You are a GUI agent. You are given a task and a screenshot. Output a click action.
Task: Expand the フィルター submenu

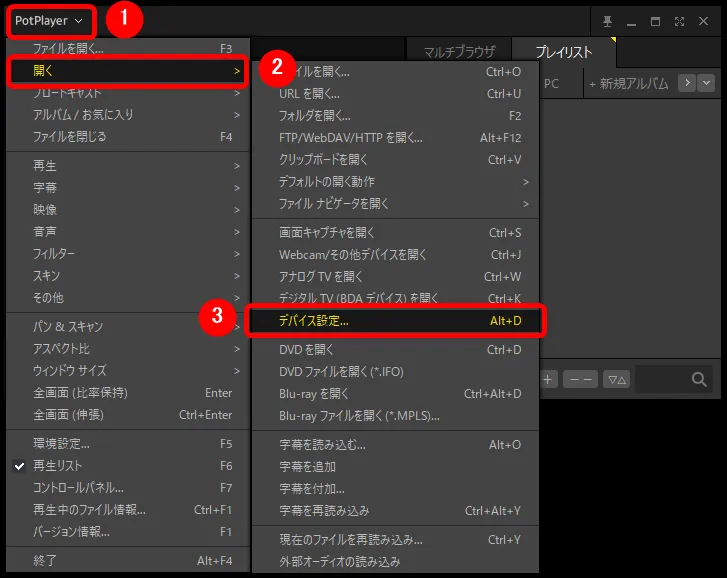(128, 254)
